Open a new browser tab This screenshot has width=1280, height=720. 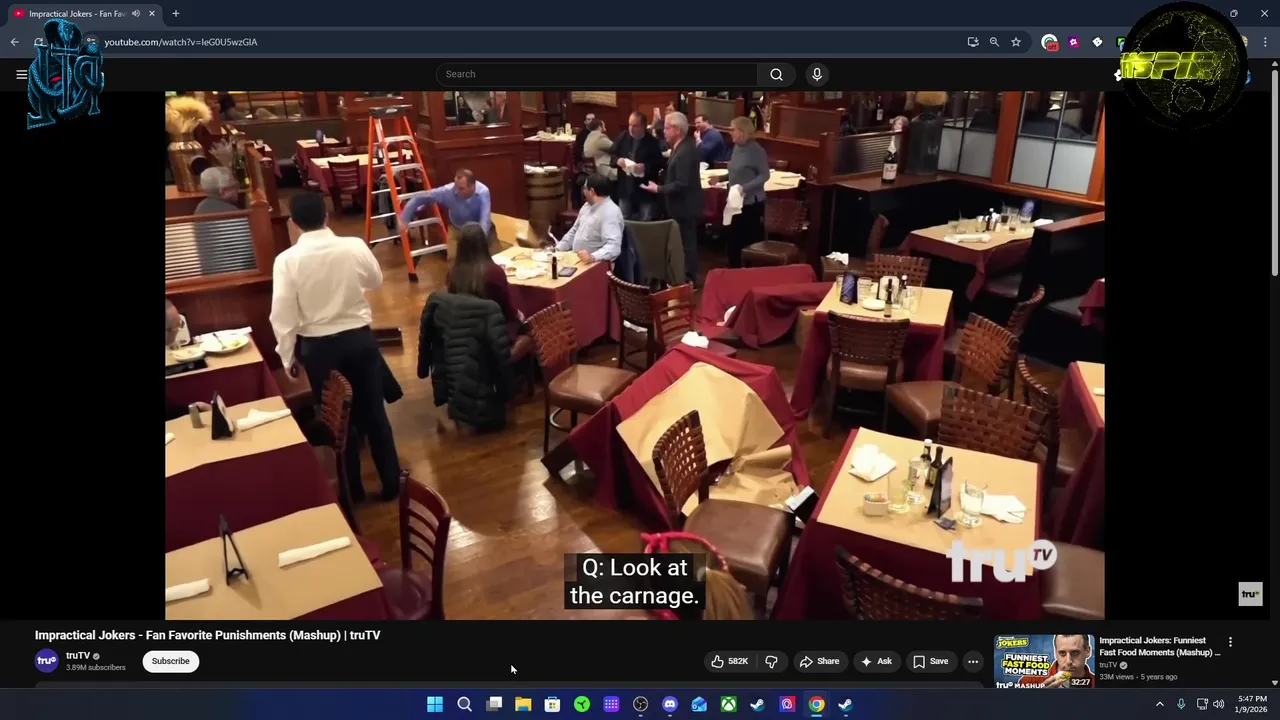[175, 14]
